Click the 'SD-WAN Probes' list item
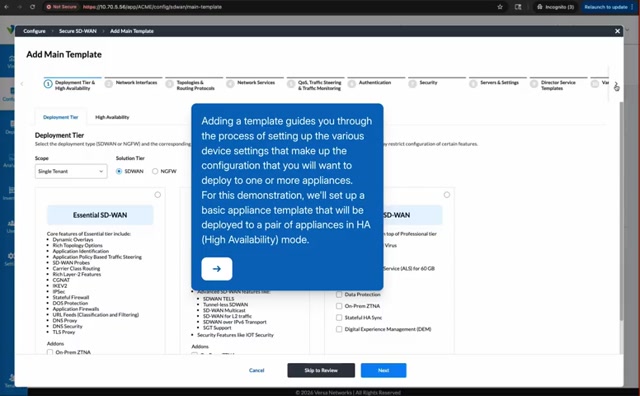The height and width of the screenshot is (396, 640). pyautogui.click(x=71, y=263)
